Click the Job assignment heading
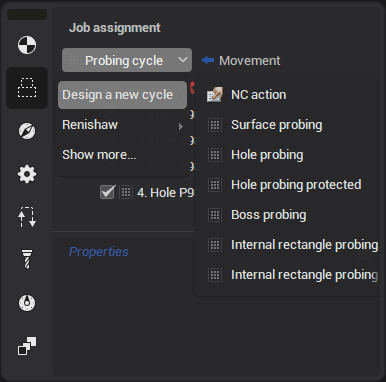This screenshot has width=386, height=382. tap(114, 28)
